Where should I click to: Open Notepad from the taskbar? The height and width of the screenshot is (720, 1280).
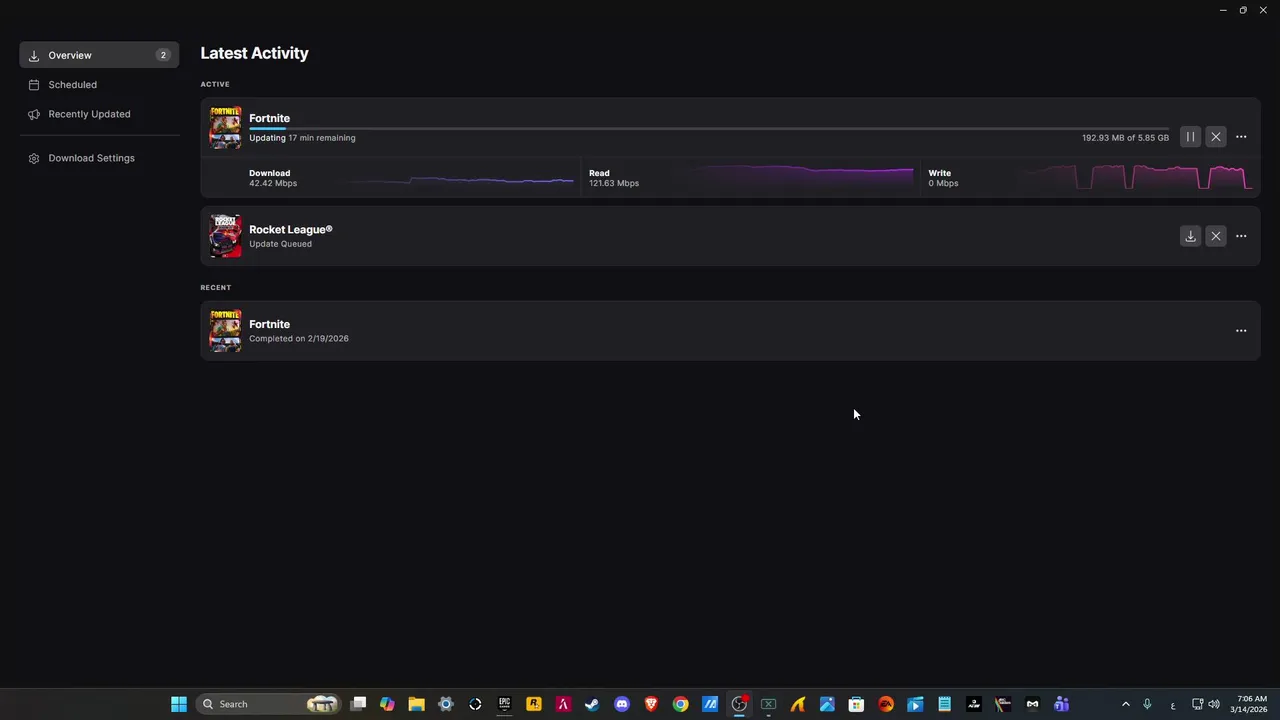(944, 704)
